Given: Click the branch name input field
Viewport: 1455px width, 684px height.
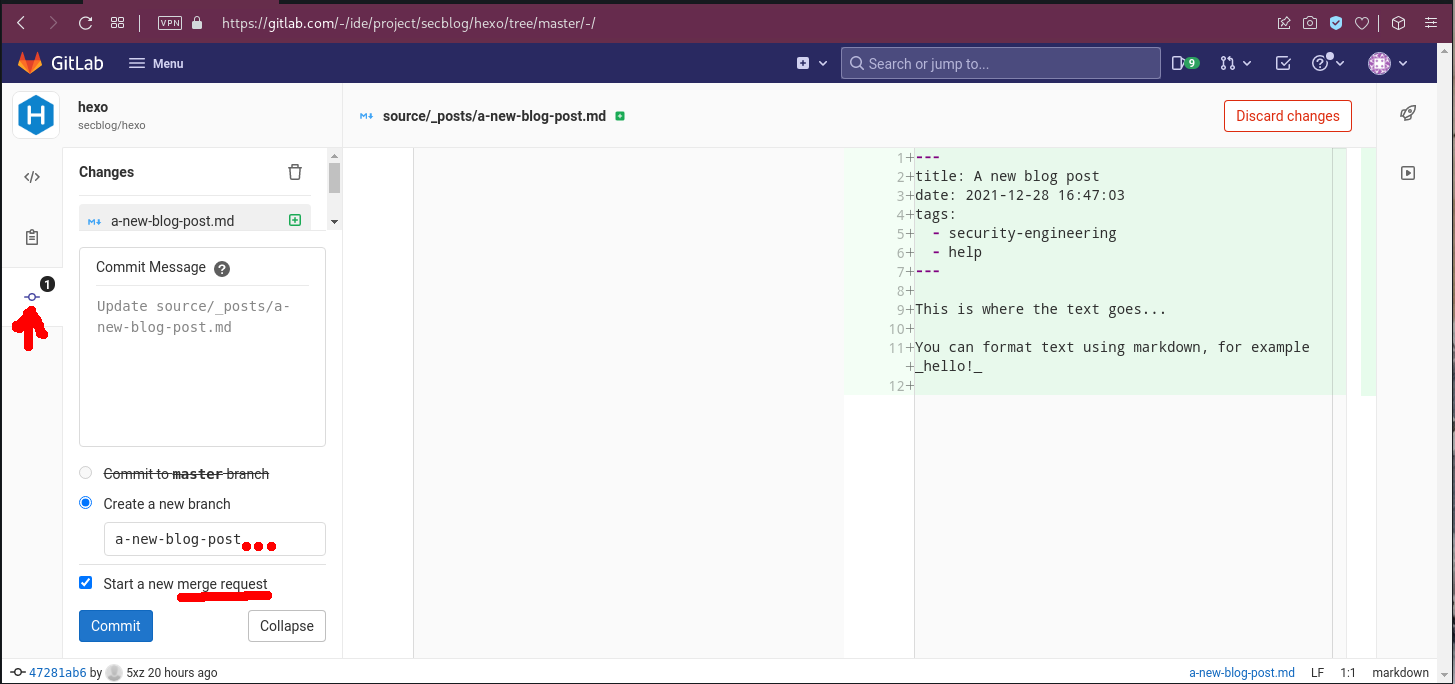Looking at the screenshot, I should coord(214,539).
